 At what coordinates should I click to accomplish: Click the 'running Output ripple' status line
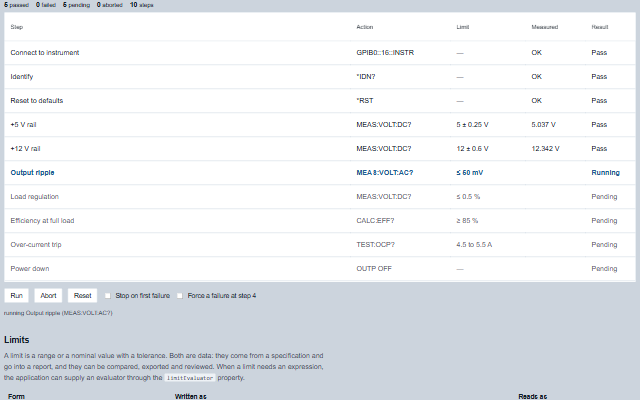point(58,313)
